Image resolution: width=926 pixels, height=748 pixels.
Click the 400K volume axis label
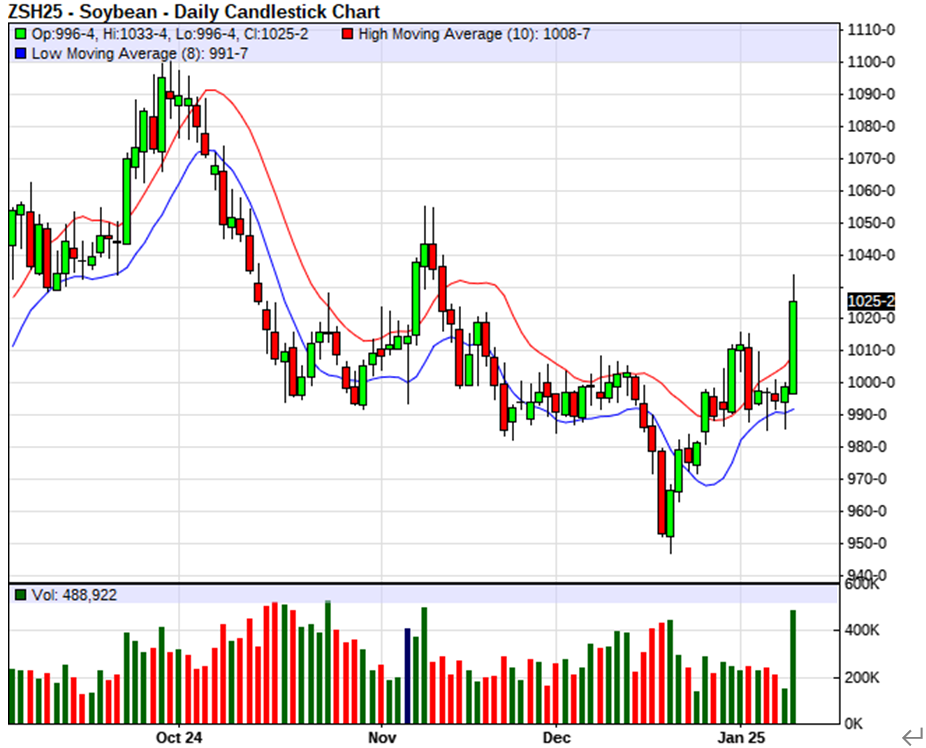coord(862,631)
